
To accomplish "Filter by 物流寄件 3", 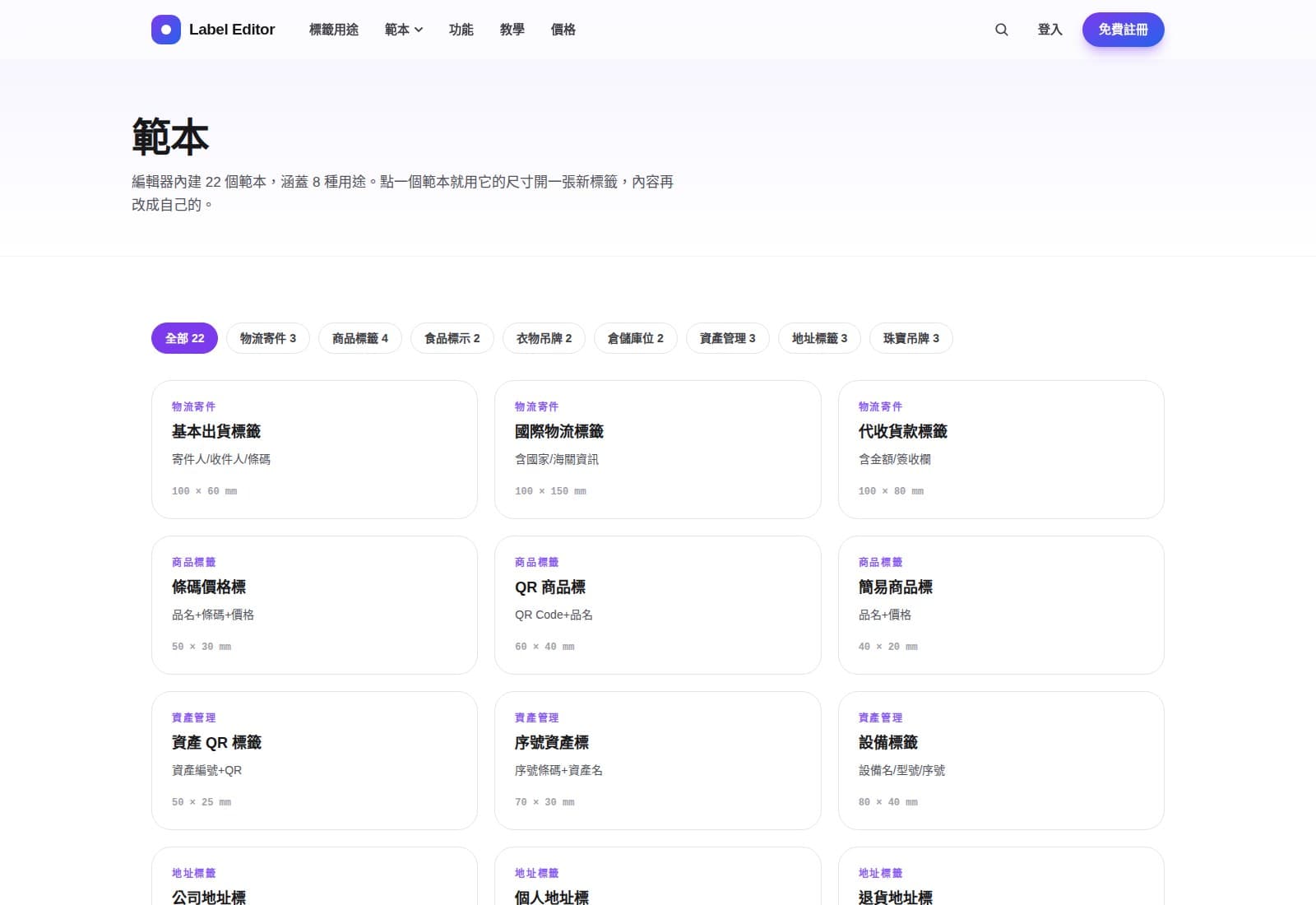I will tap(268, 338).
